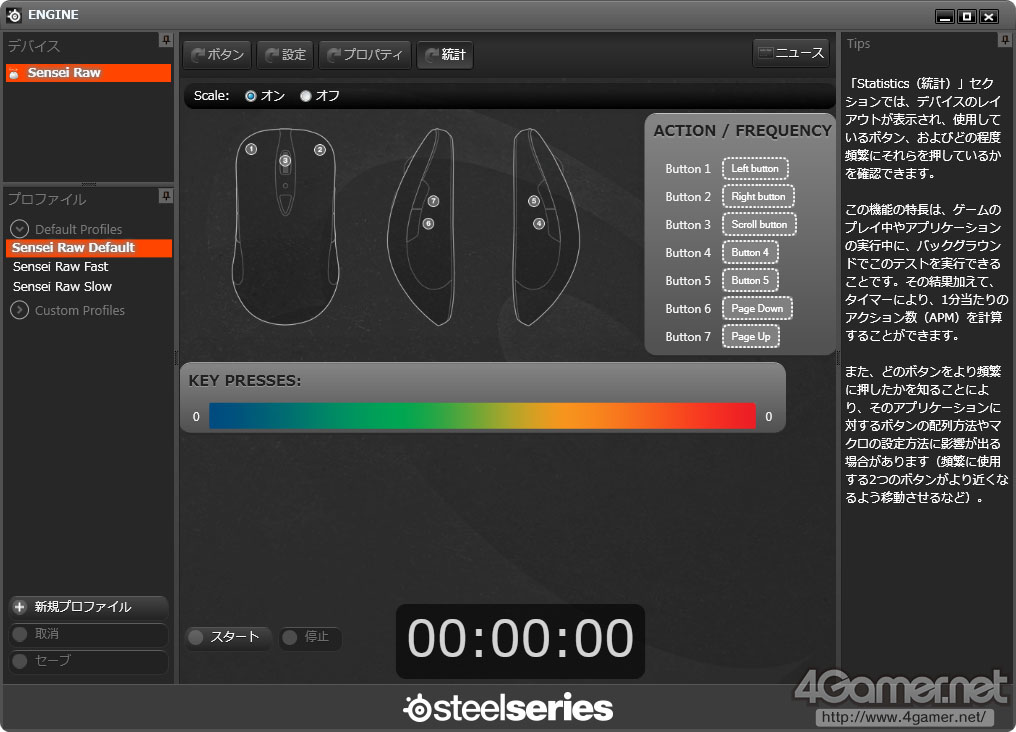Turn Scale オン radio button on
The width and height of the screenshot is (1016, 732).
(251, 96)
